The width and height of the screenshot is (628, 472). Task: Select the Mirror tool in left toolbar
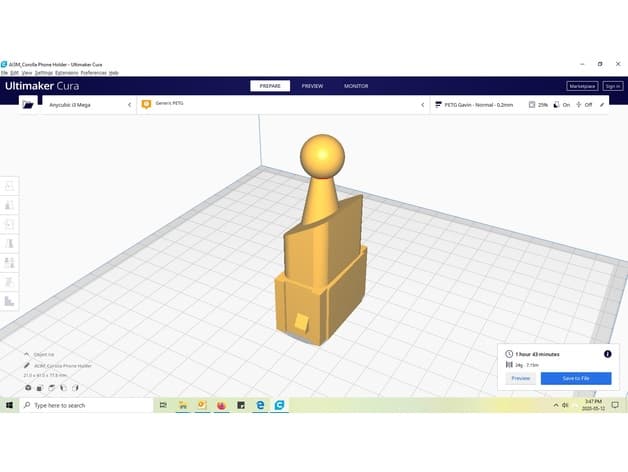pos(9,243)
